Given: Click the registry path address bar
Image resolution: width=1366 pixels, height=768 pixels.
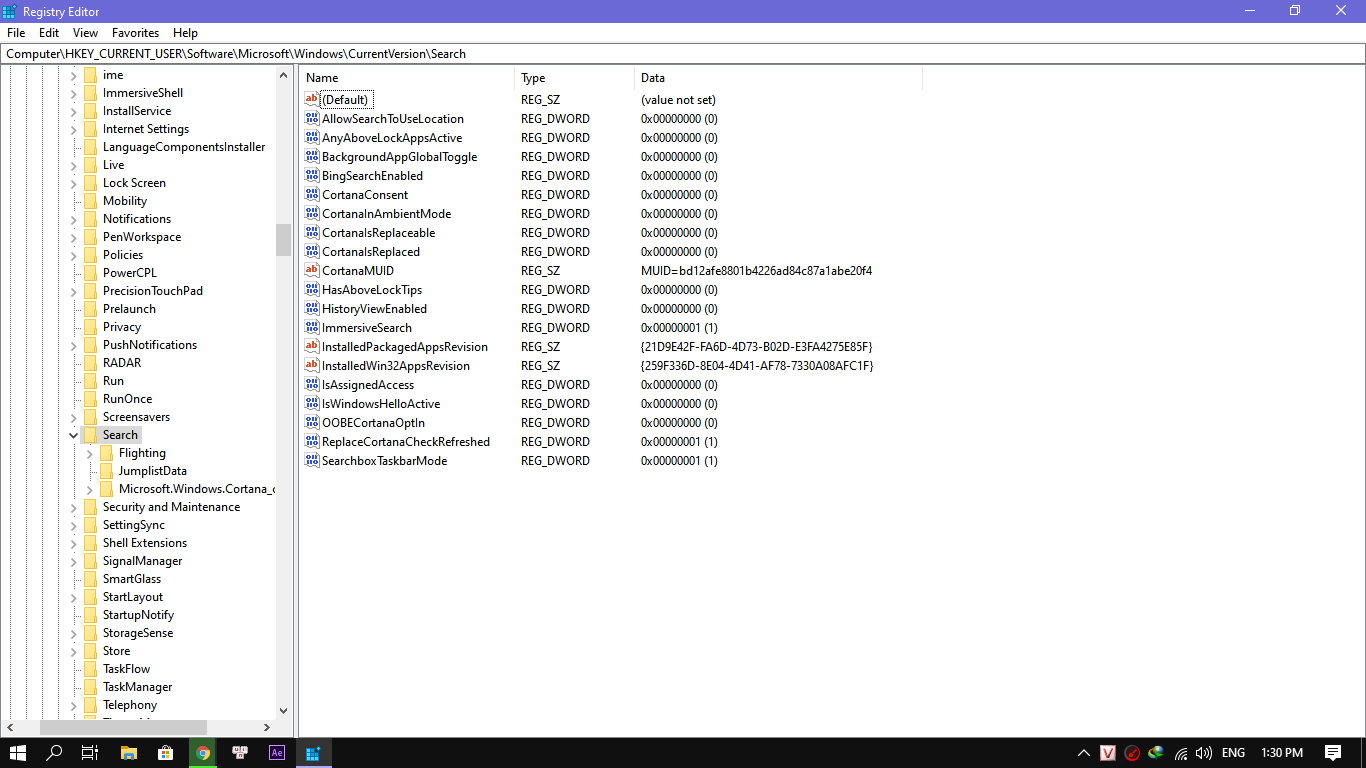Looking at the screenshot, I should click(x=683, y=54).
